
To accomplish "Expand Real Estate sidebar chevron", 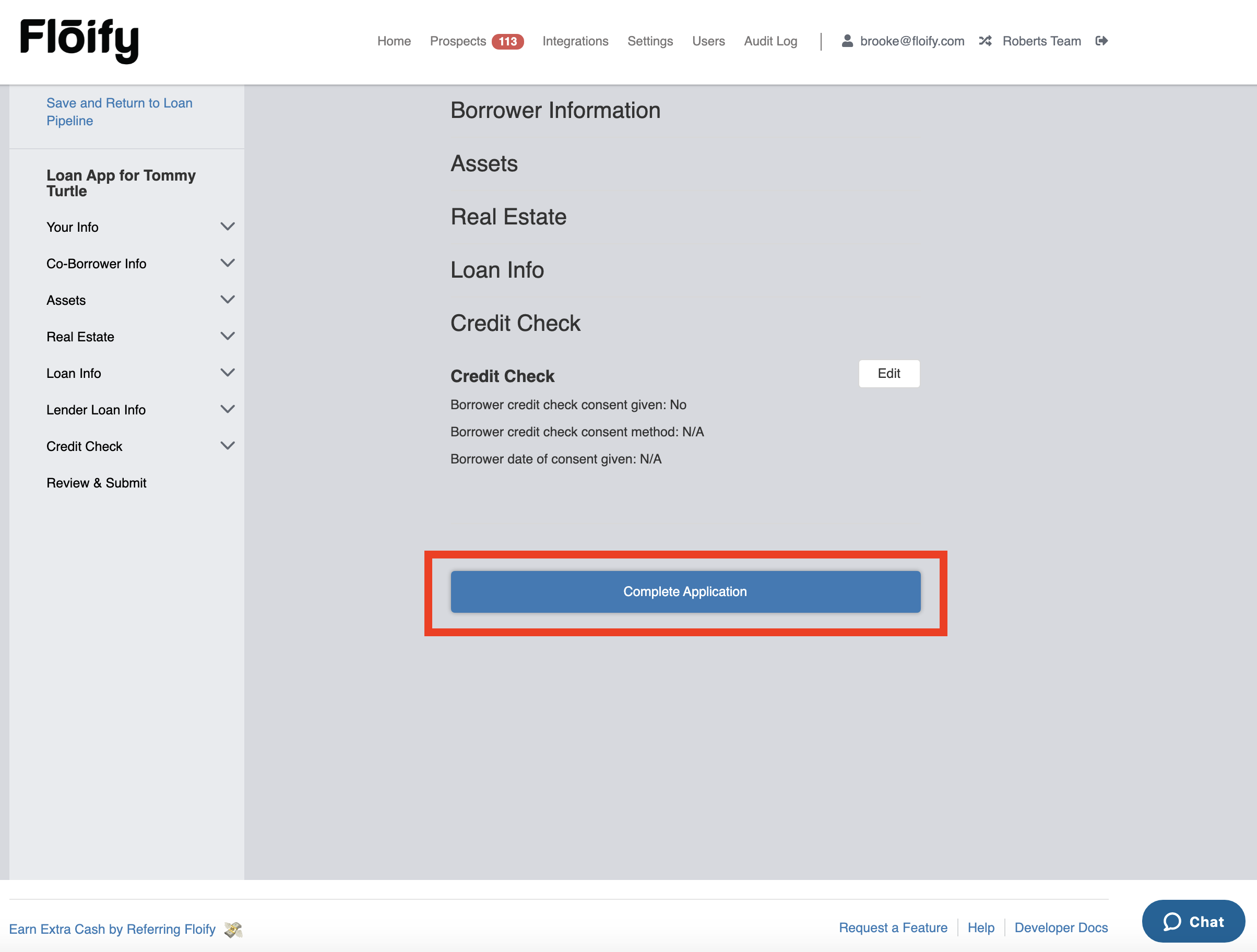I will click(x=227, y=336).
